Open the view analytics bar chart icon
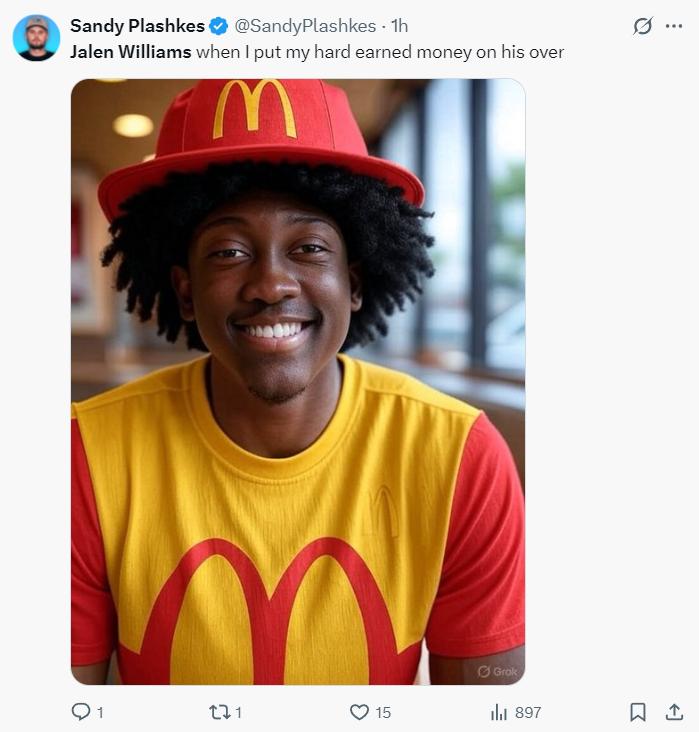Screen dimensions: 699x732 pyautogui.click(x=499, y=712)
